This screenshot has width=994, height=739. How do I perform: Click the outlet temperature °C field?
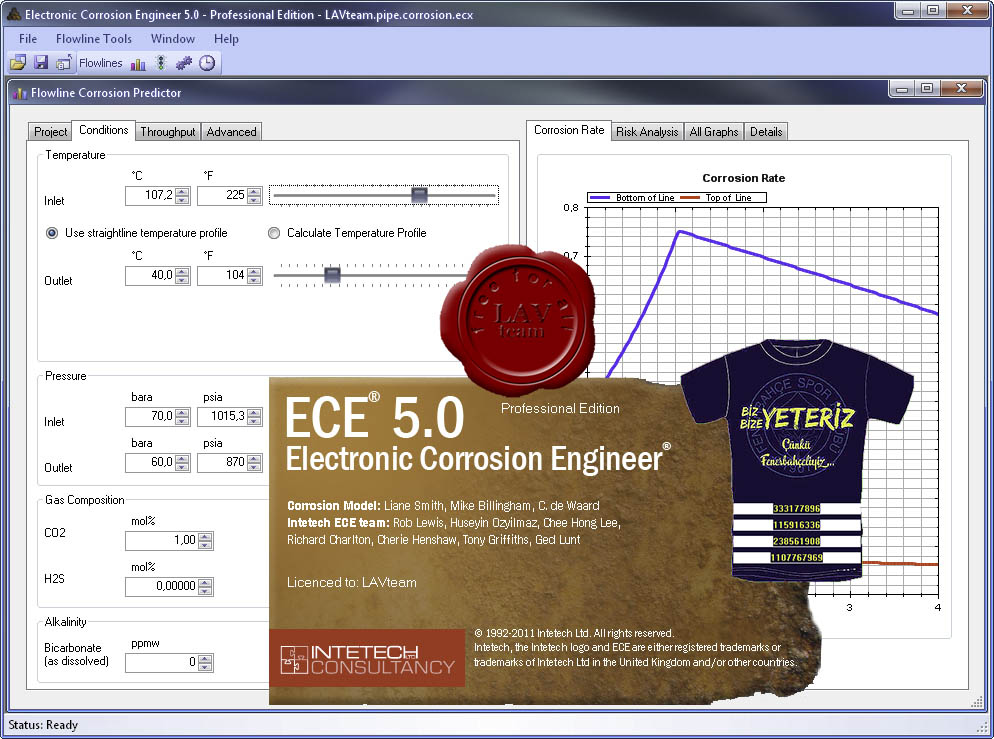[x=150, y=275]
